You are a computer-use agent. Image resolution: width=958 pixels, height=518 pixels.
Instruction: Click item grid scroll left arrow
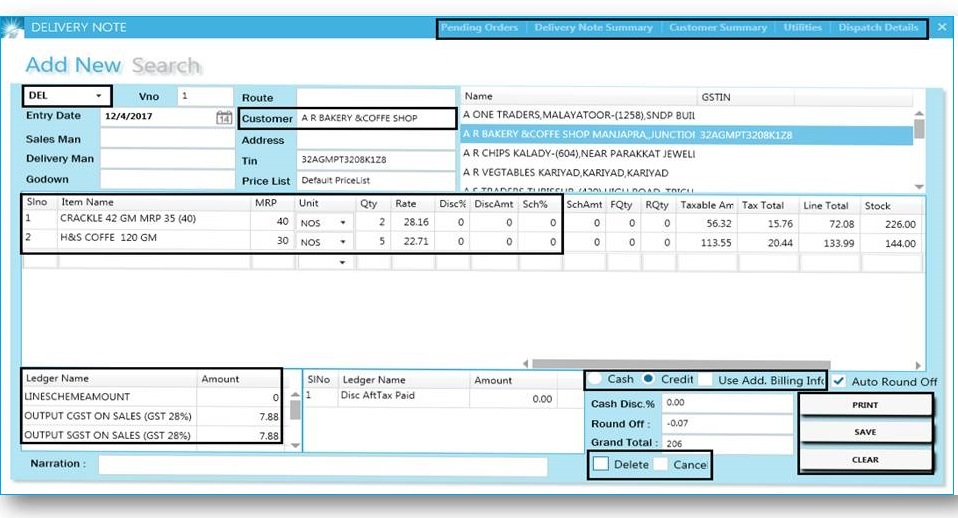pos(526,364)
